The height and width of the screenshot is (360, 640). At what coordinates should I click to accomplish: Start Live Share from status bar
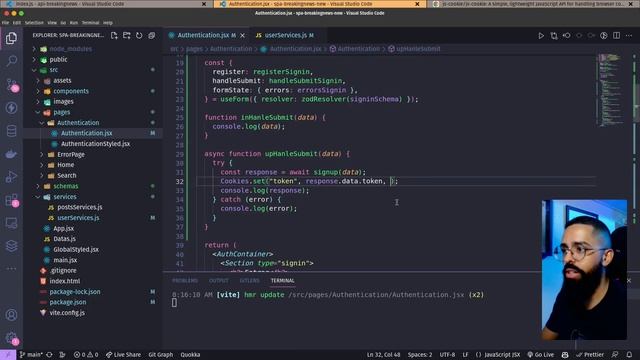coord(123,355)
